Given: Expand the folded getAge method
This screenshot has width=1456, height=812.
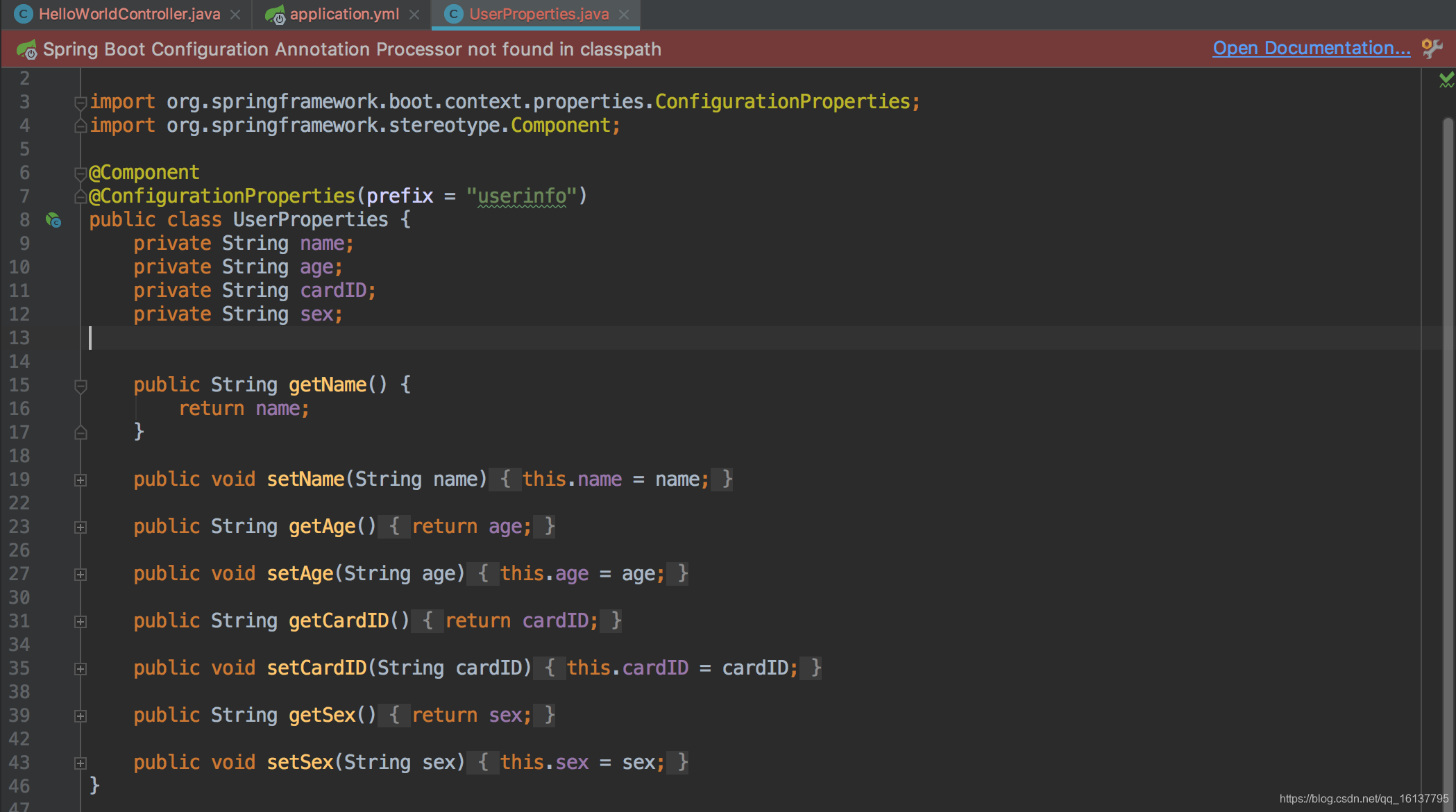Looking at the screenshot, I should click(x=81, y=527).
